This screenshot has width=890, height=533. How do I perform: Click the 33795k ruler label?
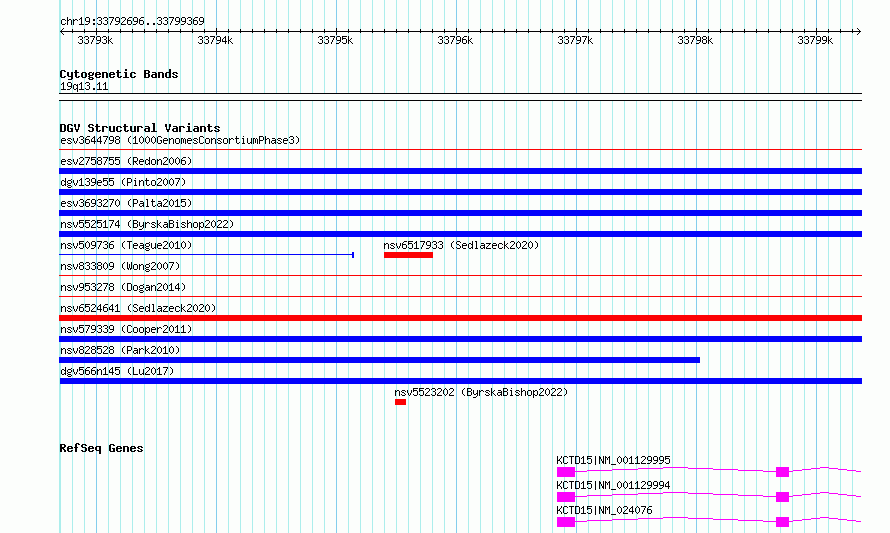(335, 40)
